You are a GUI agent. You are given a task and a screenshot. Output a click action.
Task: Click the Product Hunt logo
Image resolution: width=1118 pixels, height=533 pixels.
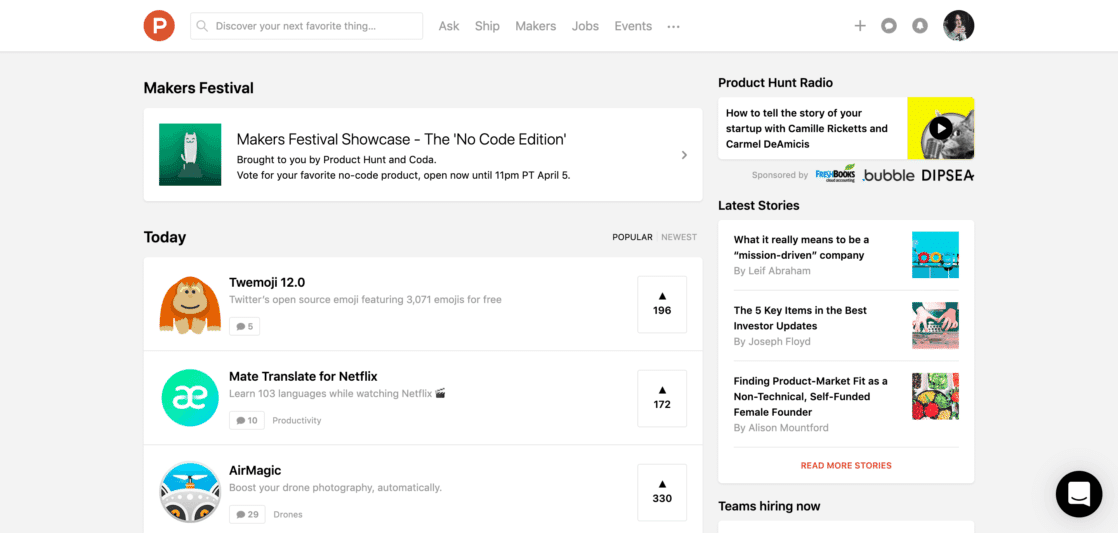(159, 26)
